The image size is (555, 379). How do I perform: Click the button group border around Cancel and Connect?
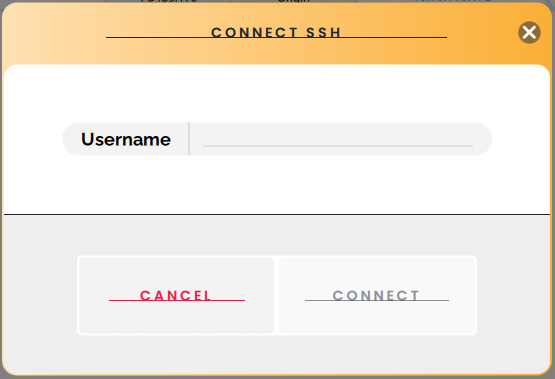276,295
